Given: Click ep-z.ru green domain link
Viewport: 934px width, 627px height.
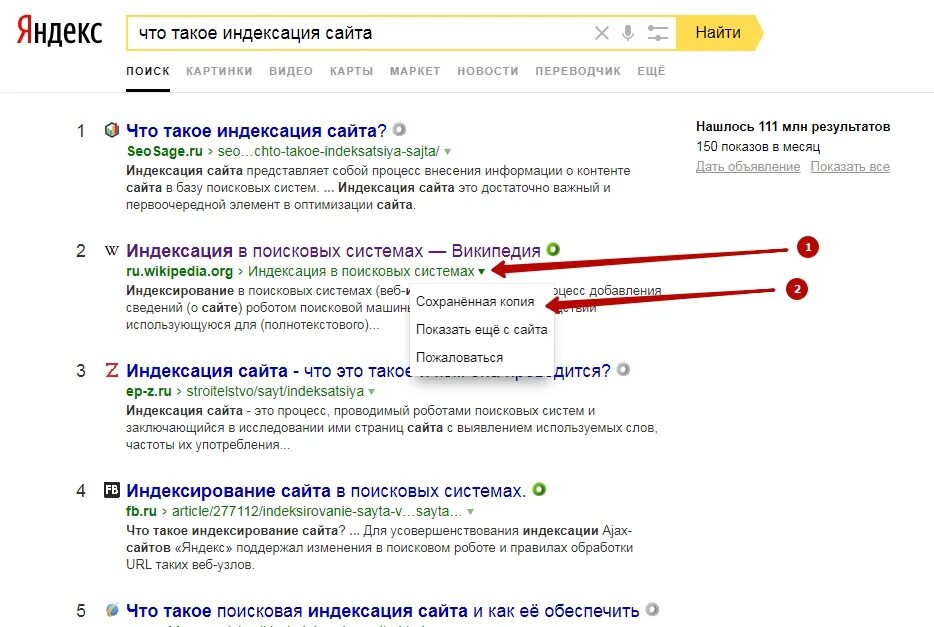Looking at the screenshot, I should click(x=148, y=391).
